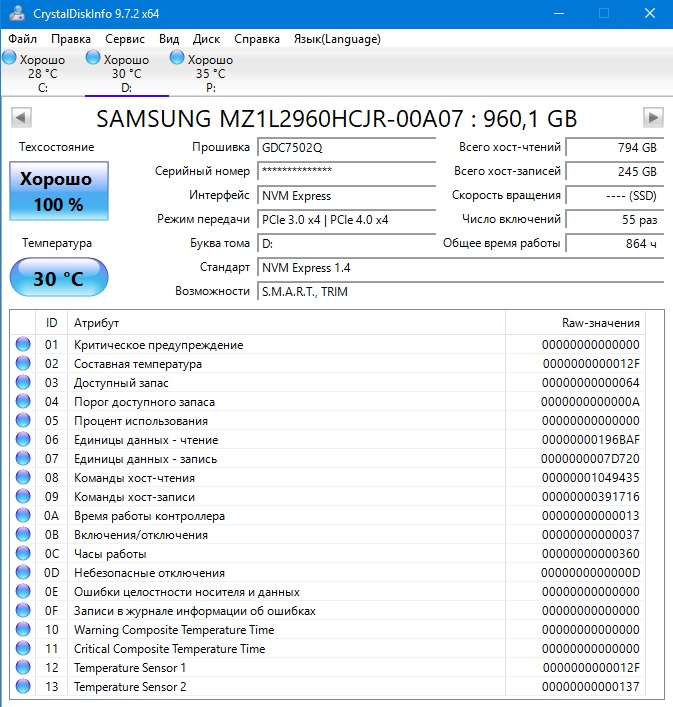The height and width of the screenshot is (707, 673).
Task: Click the total host reads value 794 GB
Action: coord(615,147)
